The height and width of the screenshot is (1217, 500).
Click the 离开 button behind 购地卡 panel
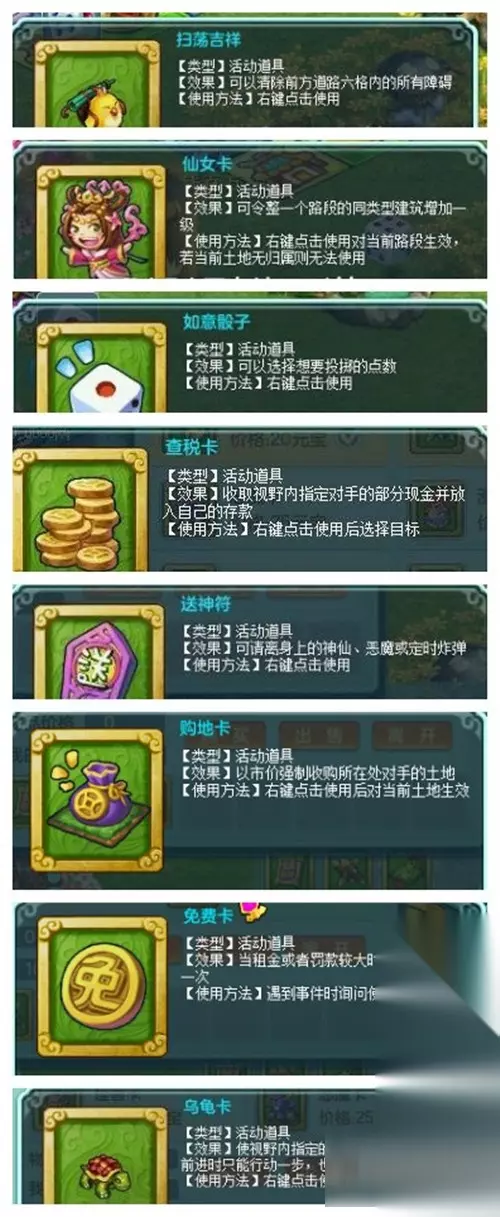click(x=412, y=735)
